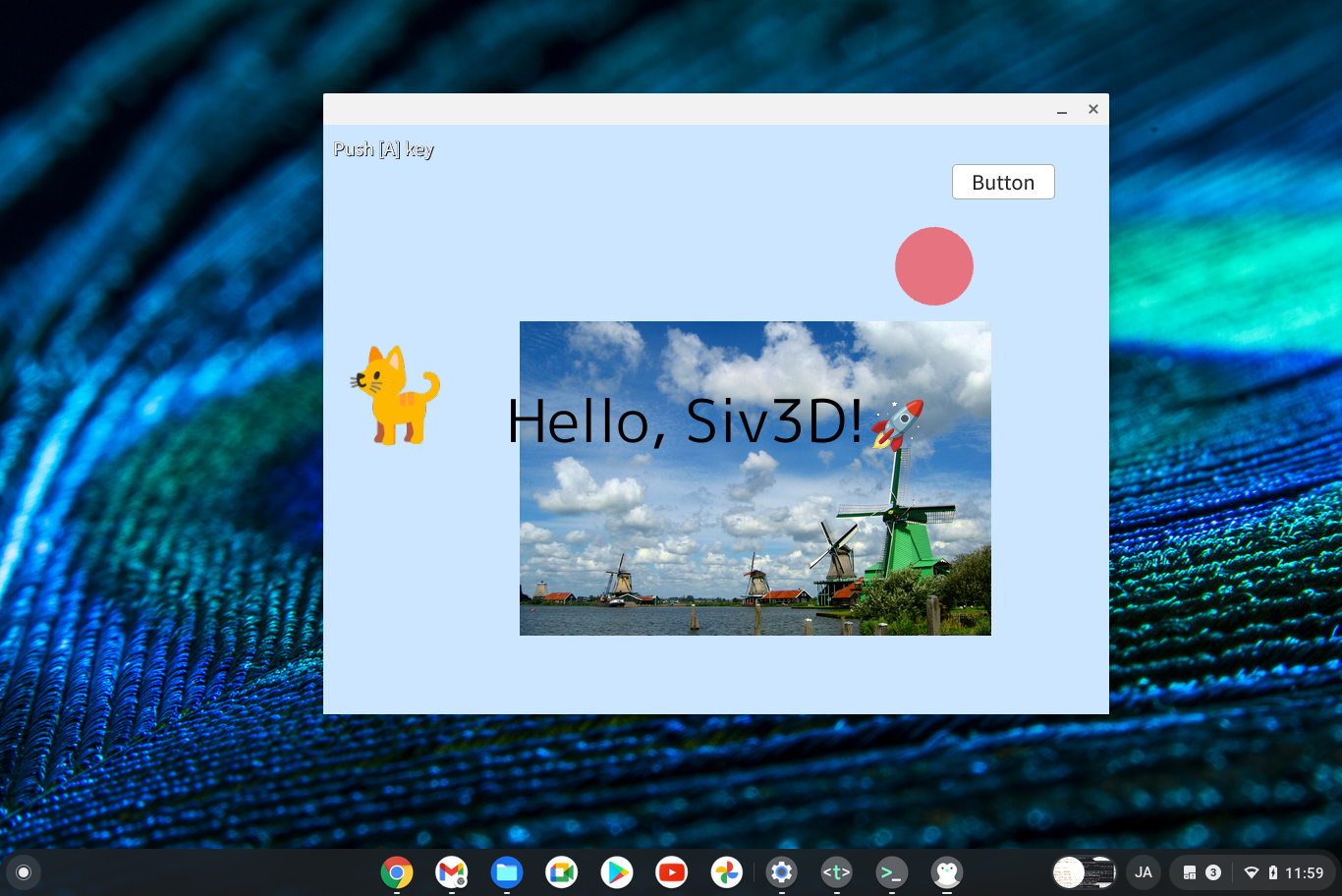Open the launcher circle button
Image resolution: width=1342 pixels, height=896 pixels.
24,872
